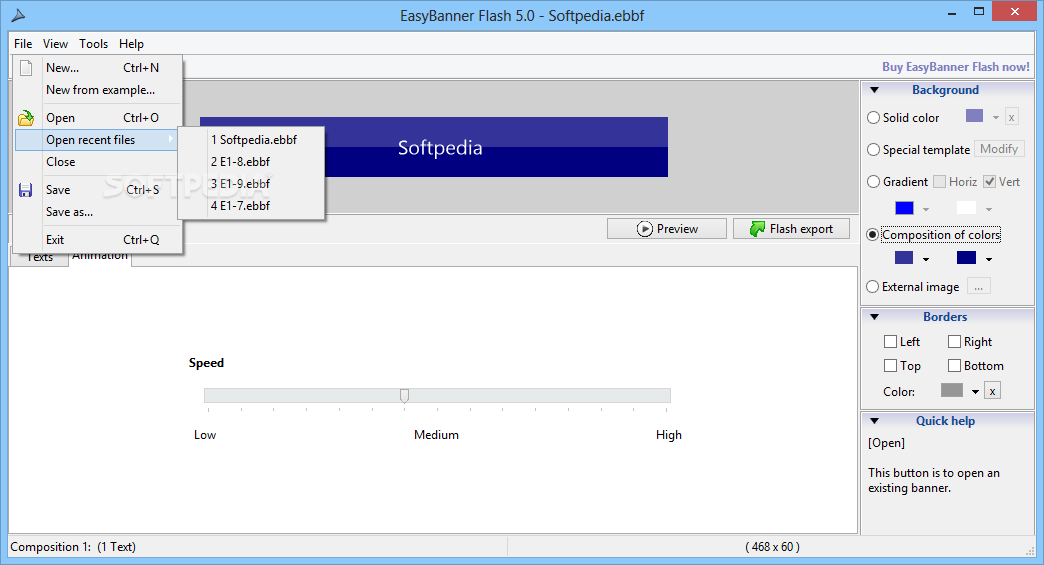Image resolution: width=1044 pixels, height=565 pixels.
Task: Click the Speed slider handle
Action: coord(404,396)
